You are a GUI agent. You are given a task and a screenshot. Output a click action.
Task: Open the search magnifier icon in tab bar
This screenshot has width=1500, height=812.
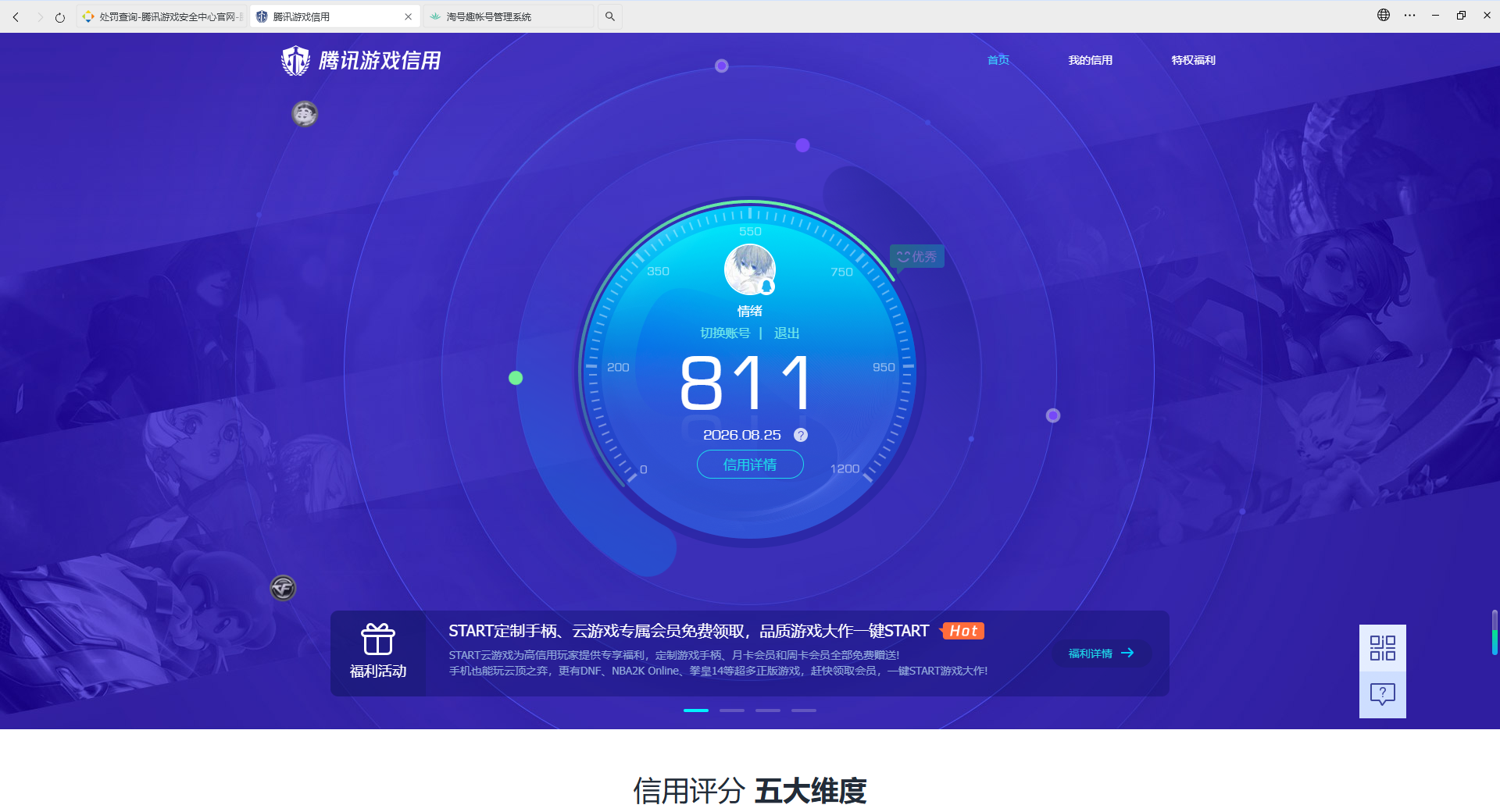610,16
